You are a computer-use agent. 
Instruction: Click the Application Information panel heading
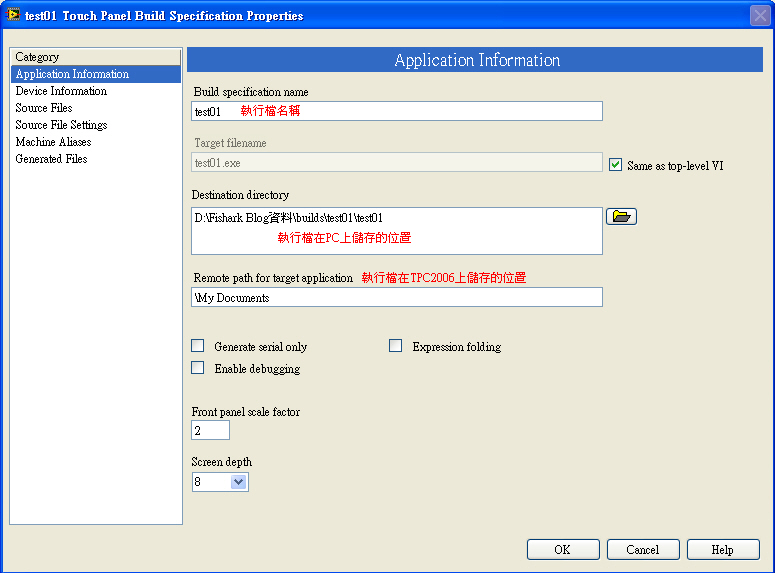coord(475,60)
